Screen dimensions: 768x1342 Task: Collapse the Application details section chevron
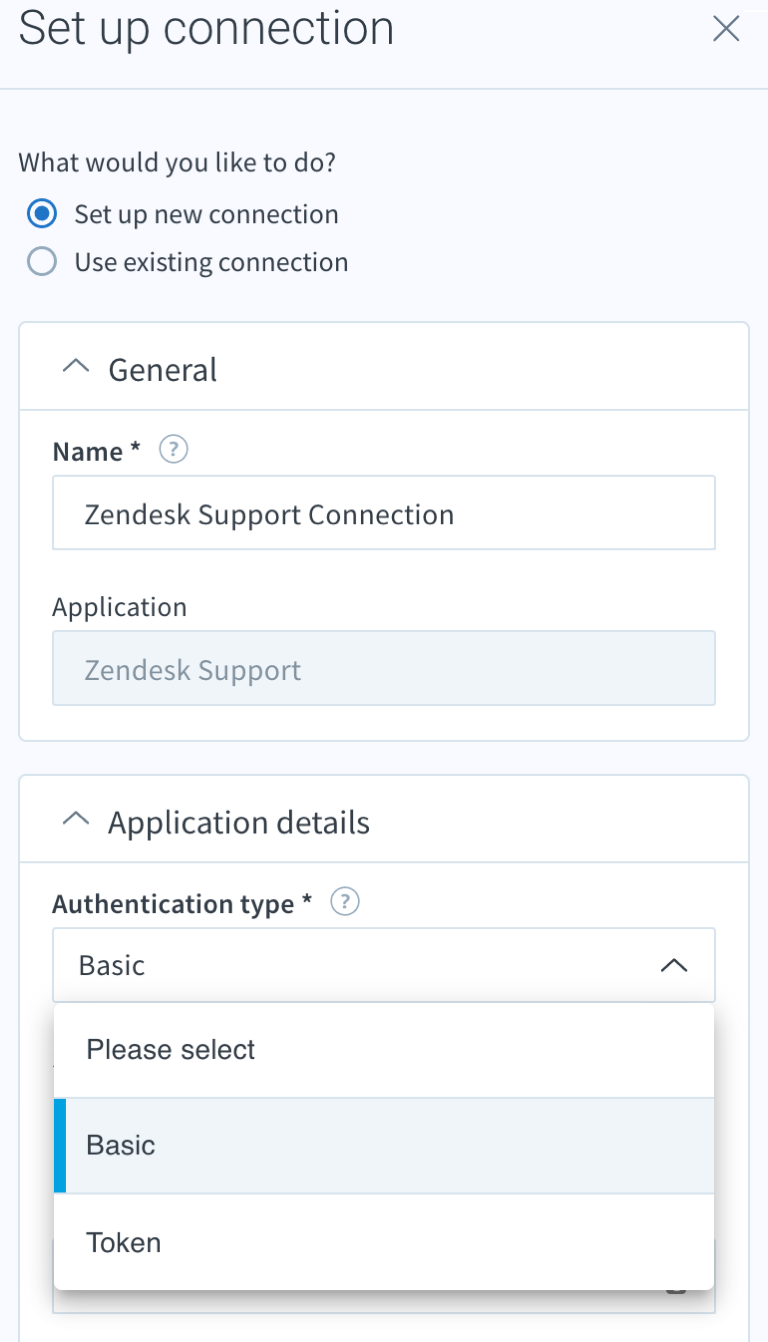[x=76, y=821]
